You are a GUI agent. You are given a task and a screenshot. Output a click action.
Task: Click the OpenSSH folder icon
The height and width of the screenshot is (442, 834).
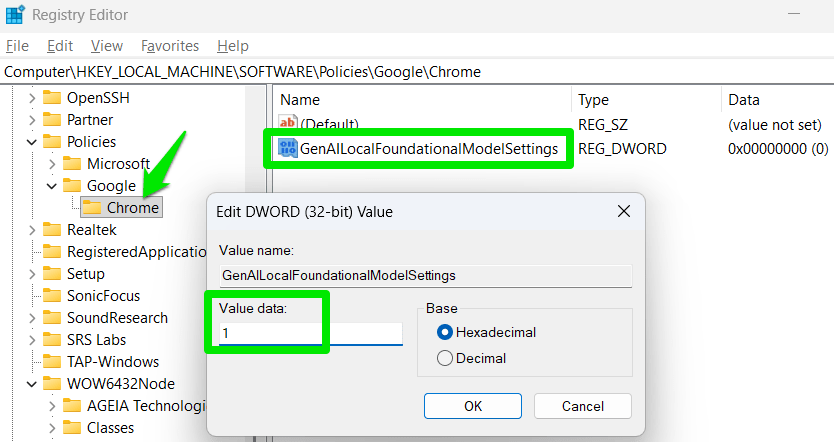tap(52, 98)
